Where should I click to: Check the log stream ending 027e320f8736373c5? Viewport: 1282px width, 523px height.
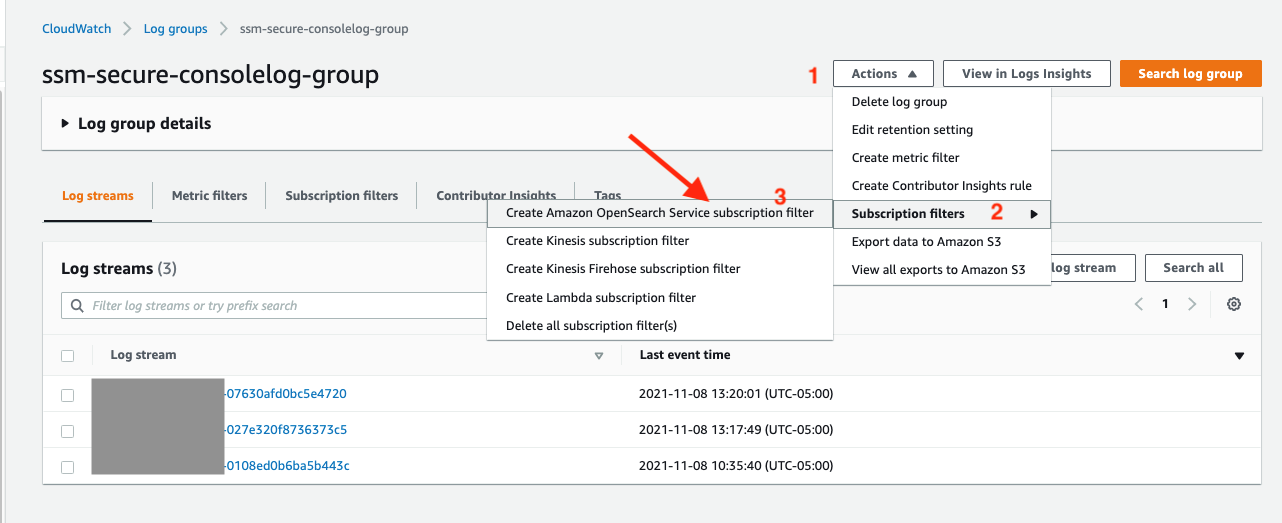point(67,431)
